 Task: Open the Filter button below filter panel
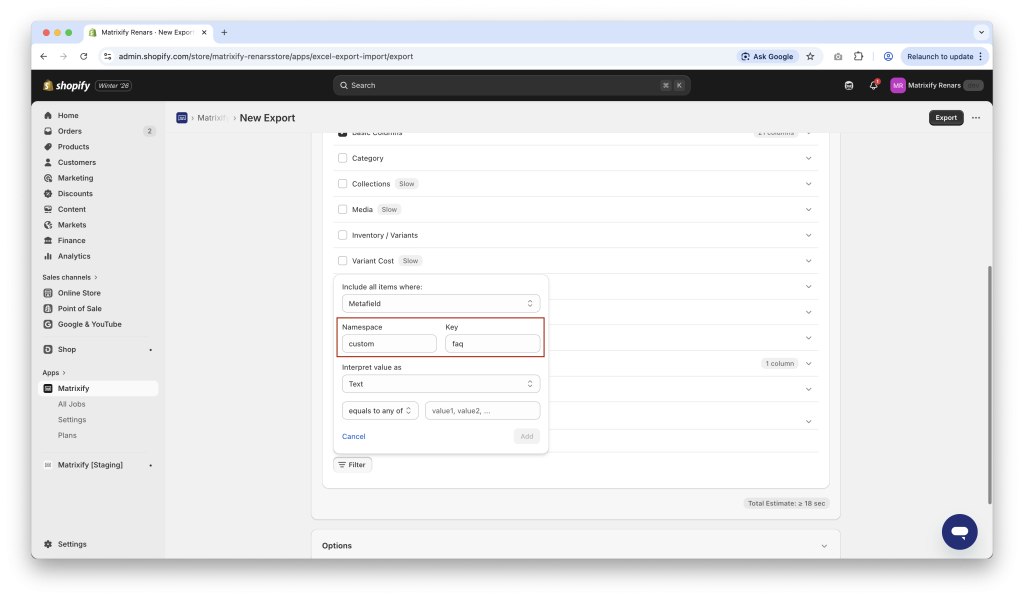click(352, 464)
